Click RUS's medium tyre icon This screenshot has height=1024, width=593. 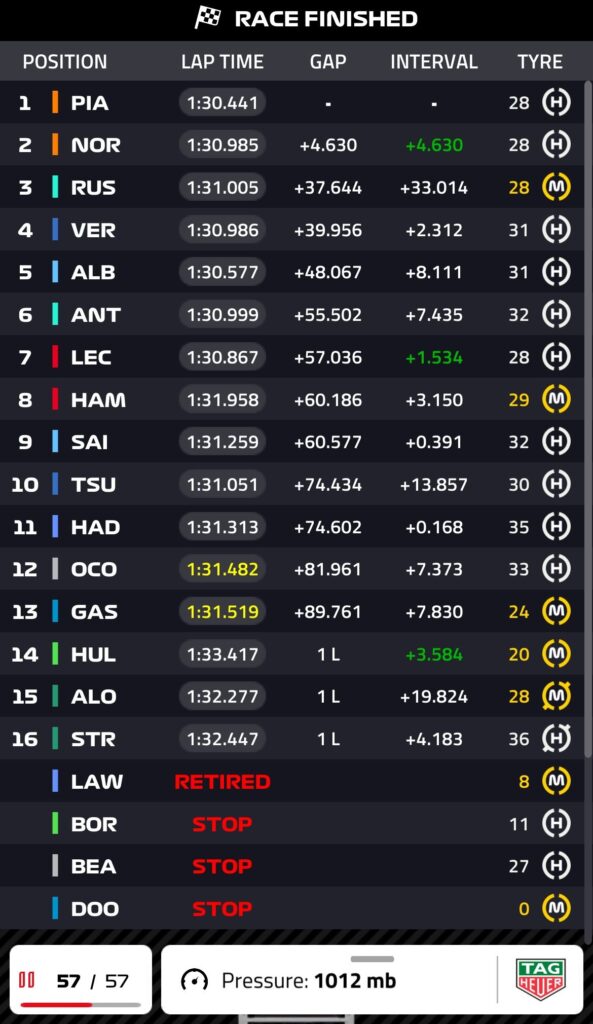coord(556,187)
